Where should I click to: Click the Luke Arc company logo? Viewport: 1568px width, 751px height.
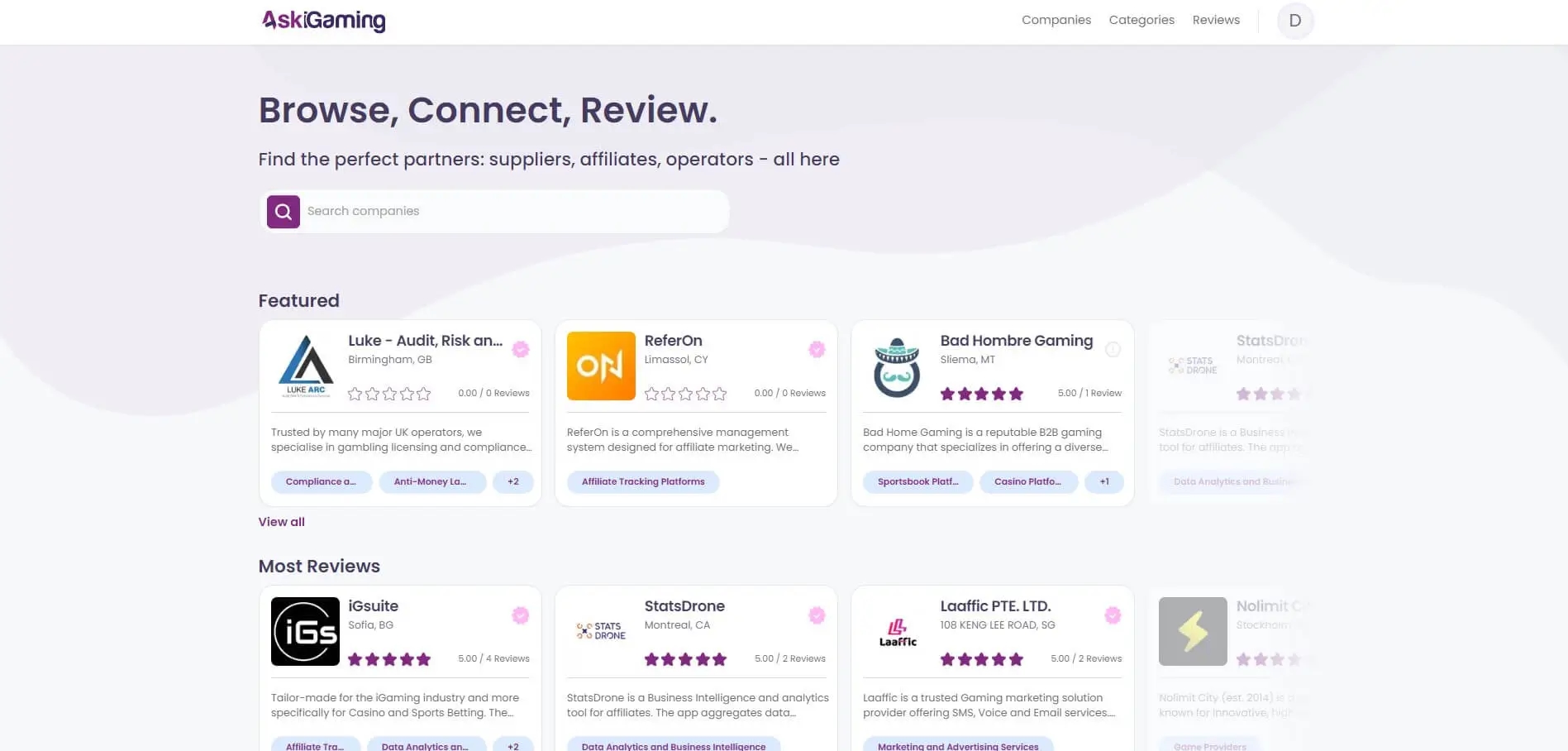(306, 366)
